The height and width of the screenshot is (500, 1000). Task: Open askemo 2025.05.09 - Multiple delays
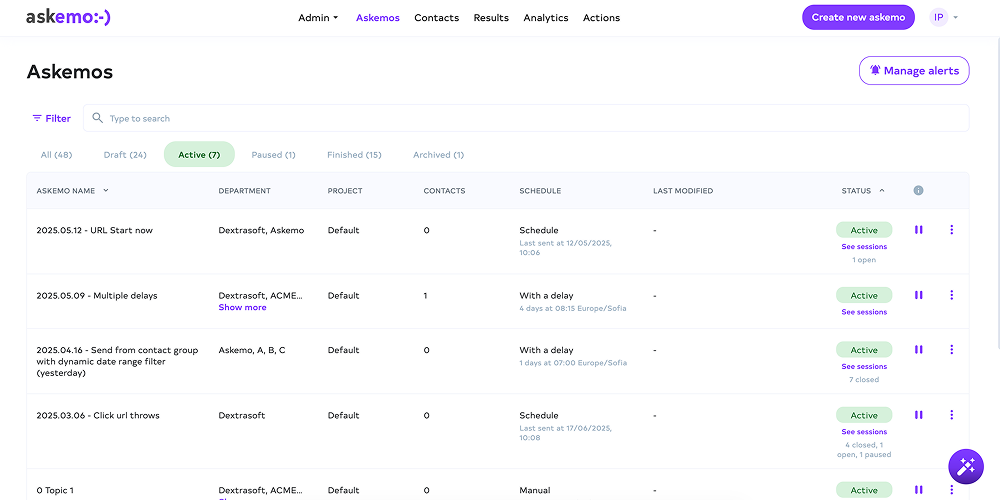[97, 295]
